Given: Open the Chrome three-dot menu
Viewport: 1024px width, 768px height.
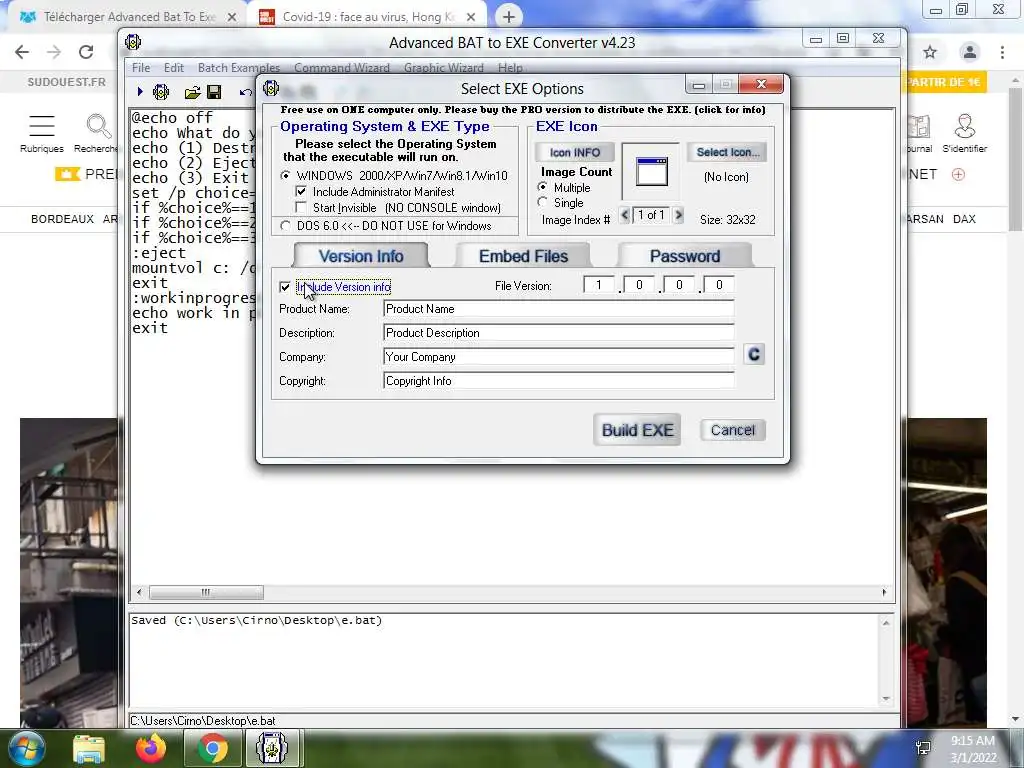Looking at the screenshot, I should point(1002,52).
